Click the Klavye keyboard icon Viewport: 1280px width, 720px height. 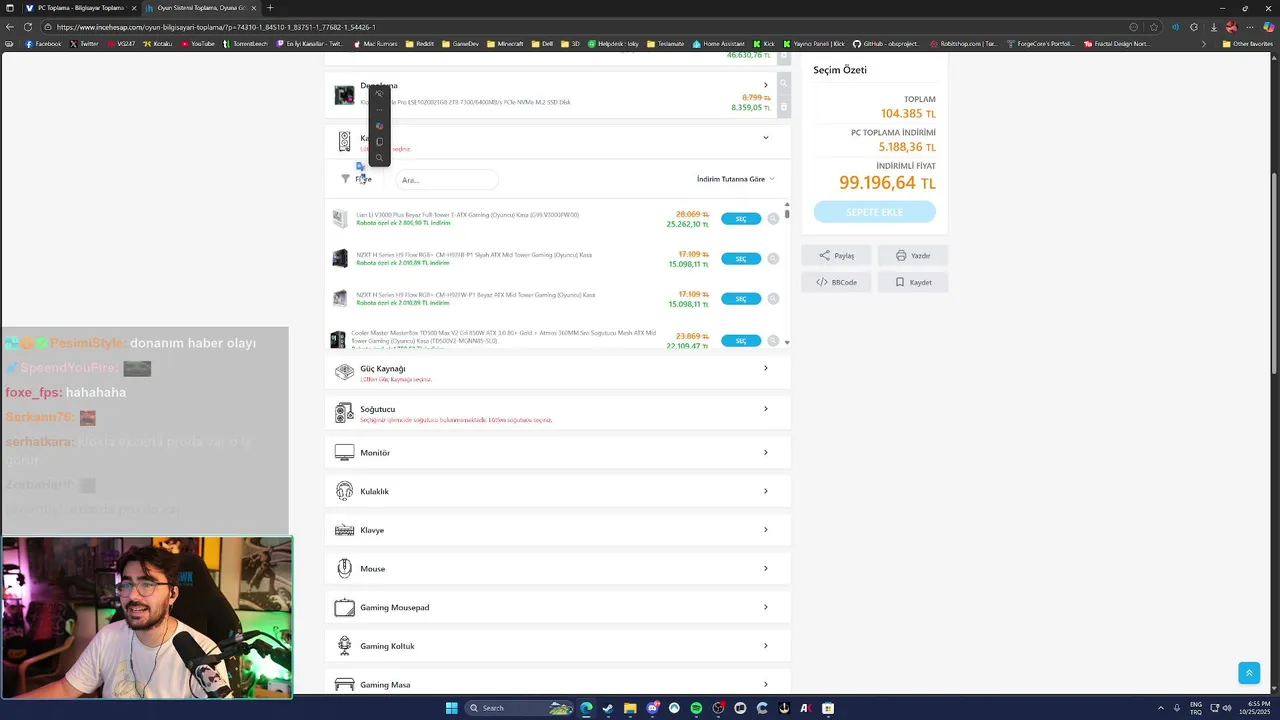(x=344, y=530)
